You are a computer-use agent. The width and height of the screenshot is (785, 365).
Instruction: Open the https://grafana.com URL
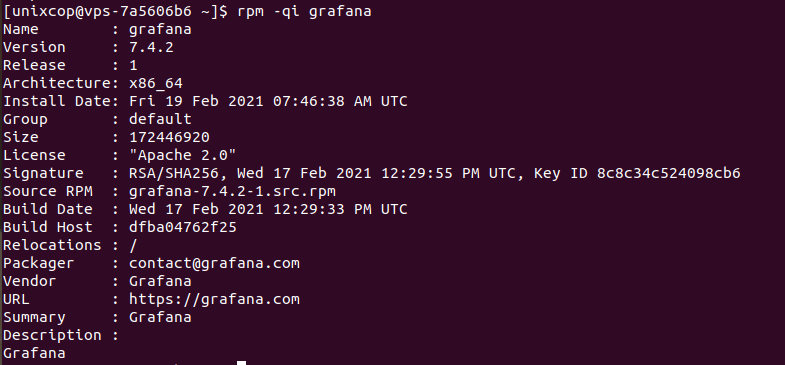pos(214,299)
